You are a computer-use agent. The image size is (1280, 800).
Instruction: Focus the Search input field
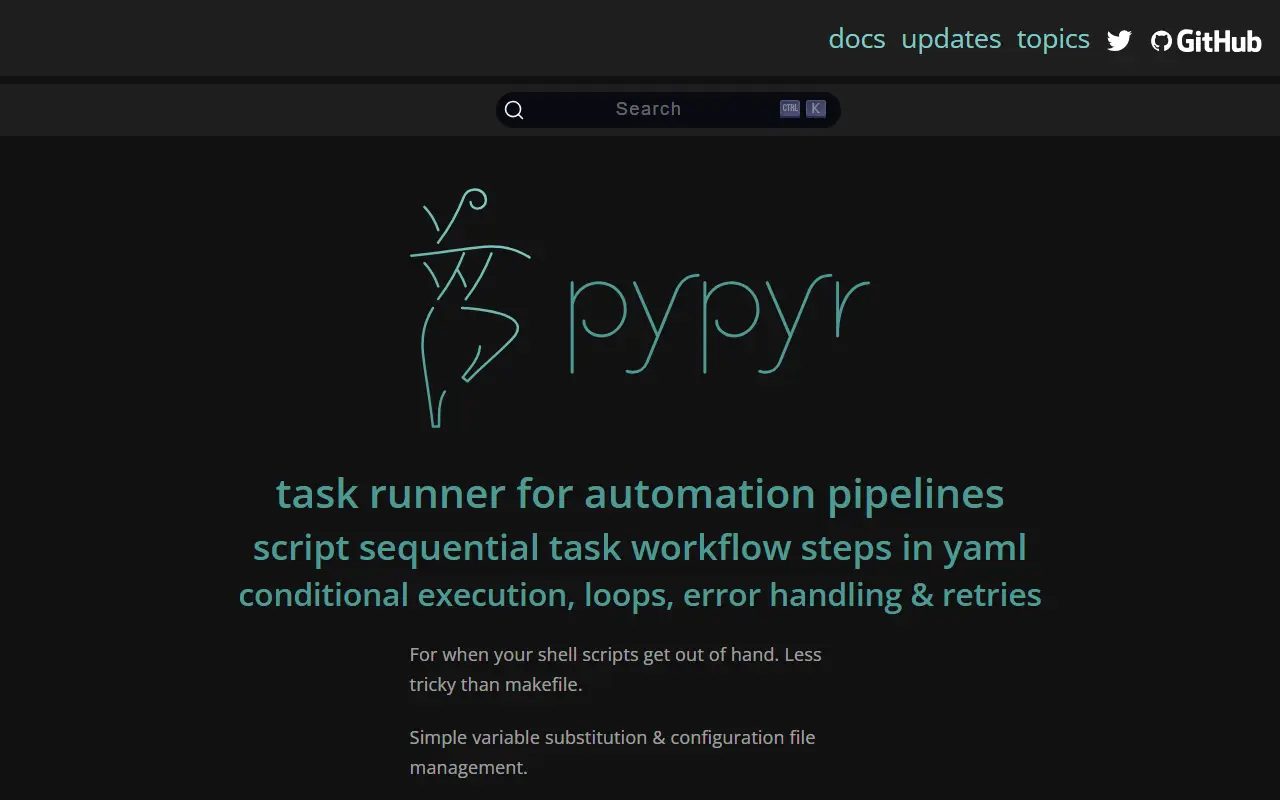coord(668,110)
